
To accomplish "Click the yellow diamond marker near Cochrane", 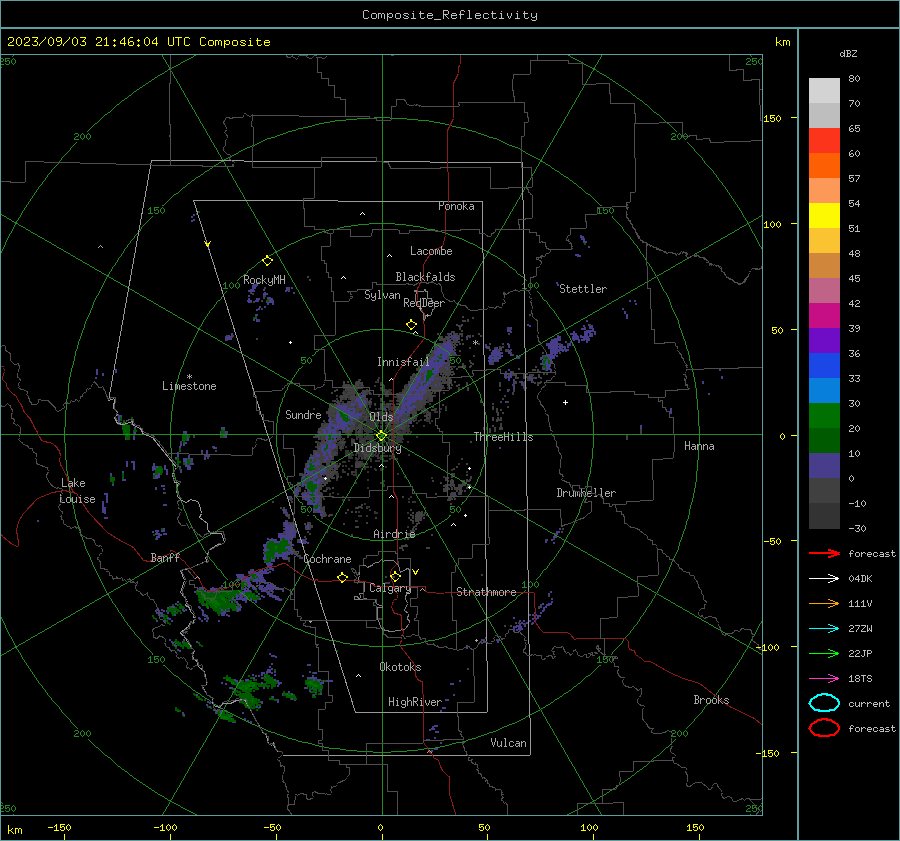I will pyautogui.click(x=342, y=577).
